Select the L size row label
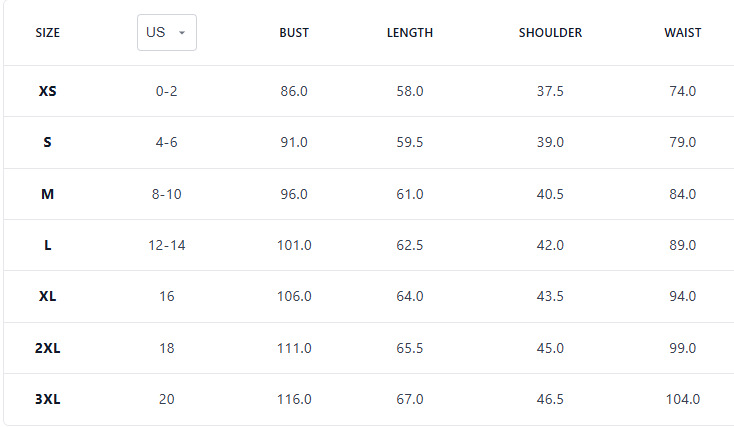The width and height of the screenshot is (734, 427). pos(47,245)
